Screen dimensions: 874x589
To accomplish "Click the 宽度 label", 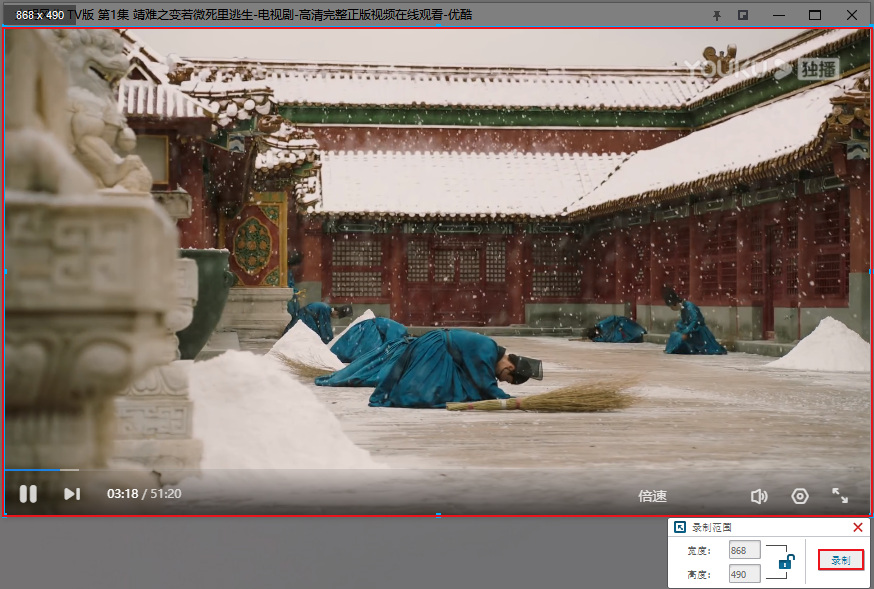I will pyautogui.click(x=699, y=551).
